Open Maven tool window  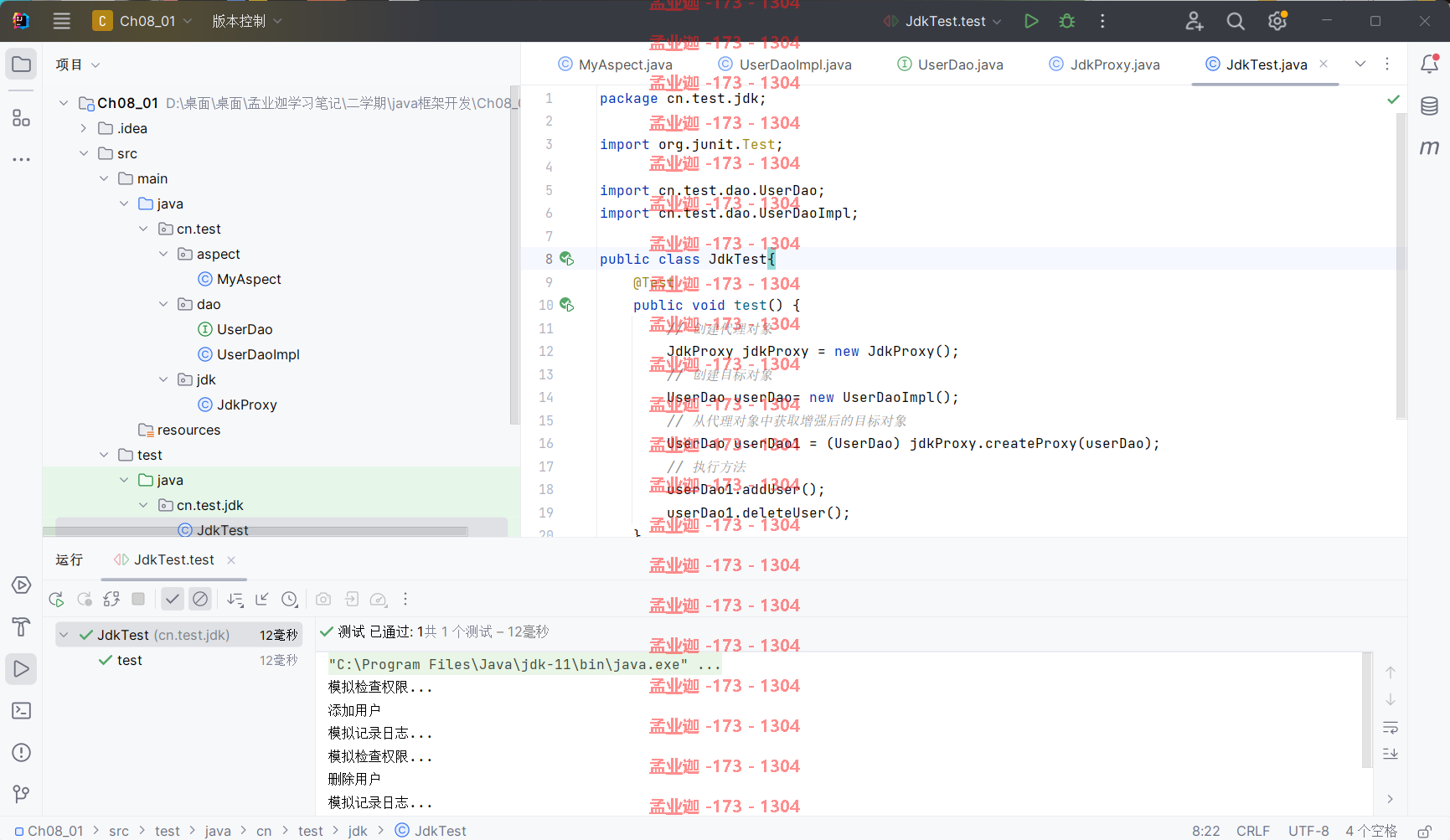1429,147
